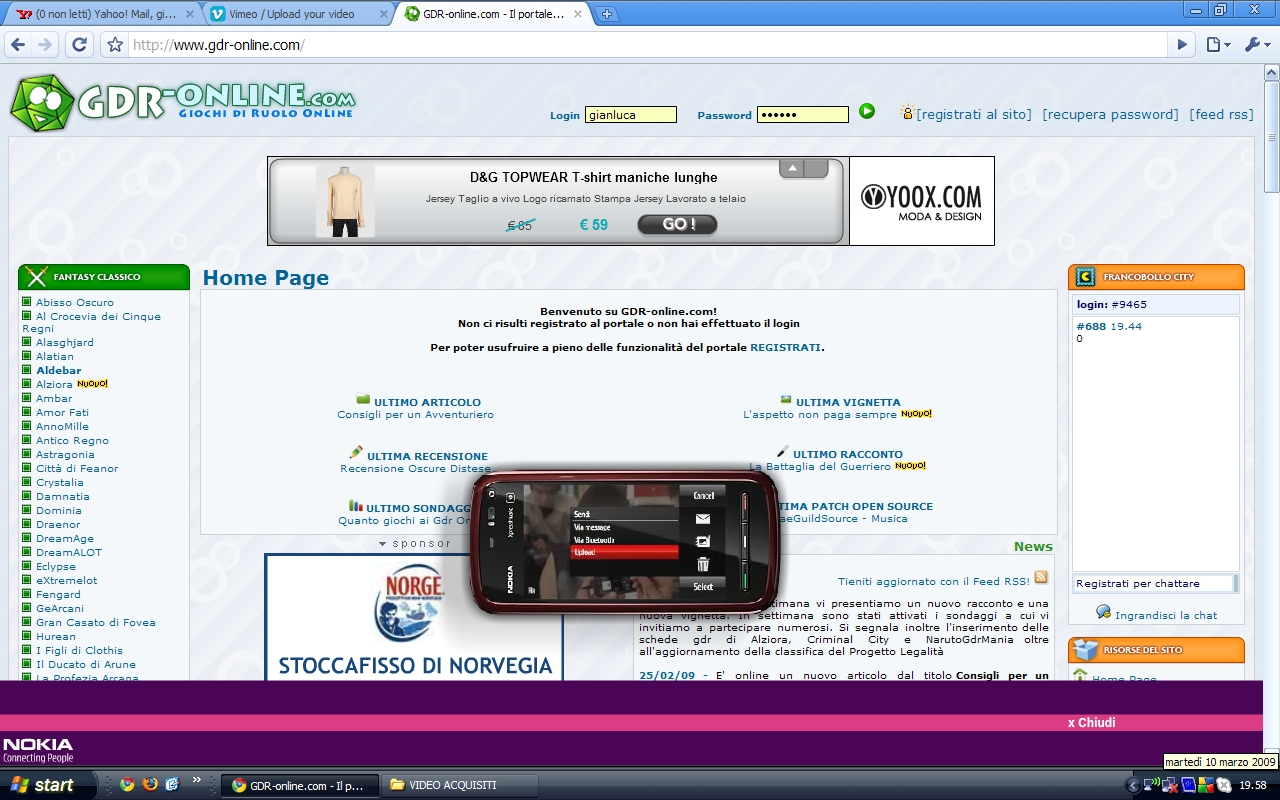Bookmark the page with the star icon
The image size is (1280, 800).
[115, 45]
